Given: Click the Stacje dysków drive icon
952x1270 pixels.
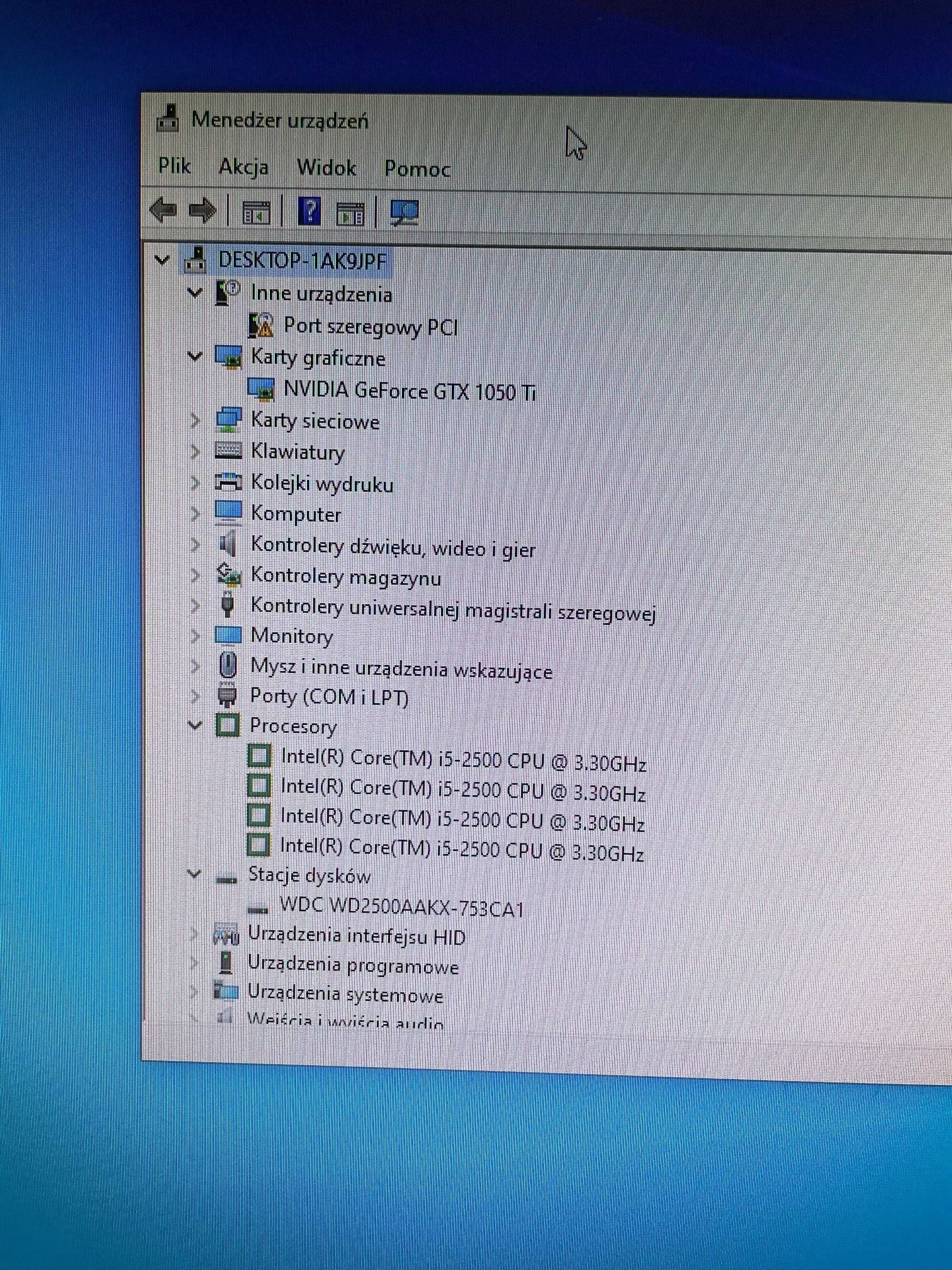Looking at the screenshot, I should point(226,879).
